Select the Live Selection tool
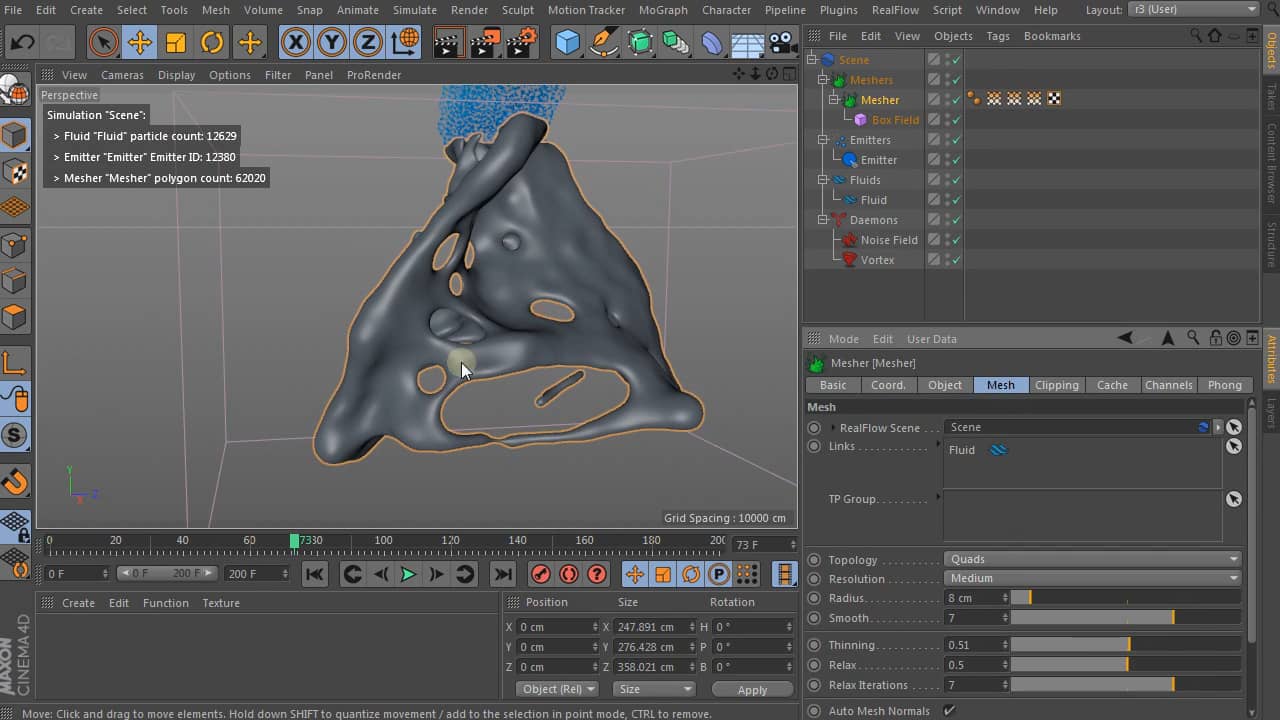The height and width of the screenshot is (720, 1280). 102,43
